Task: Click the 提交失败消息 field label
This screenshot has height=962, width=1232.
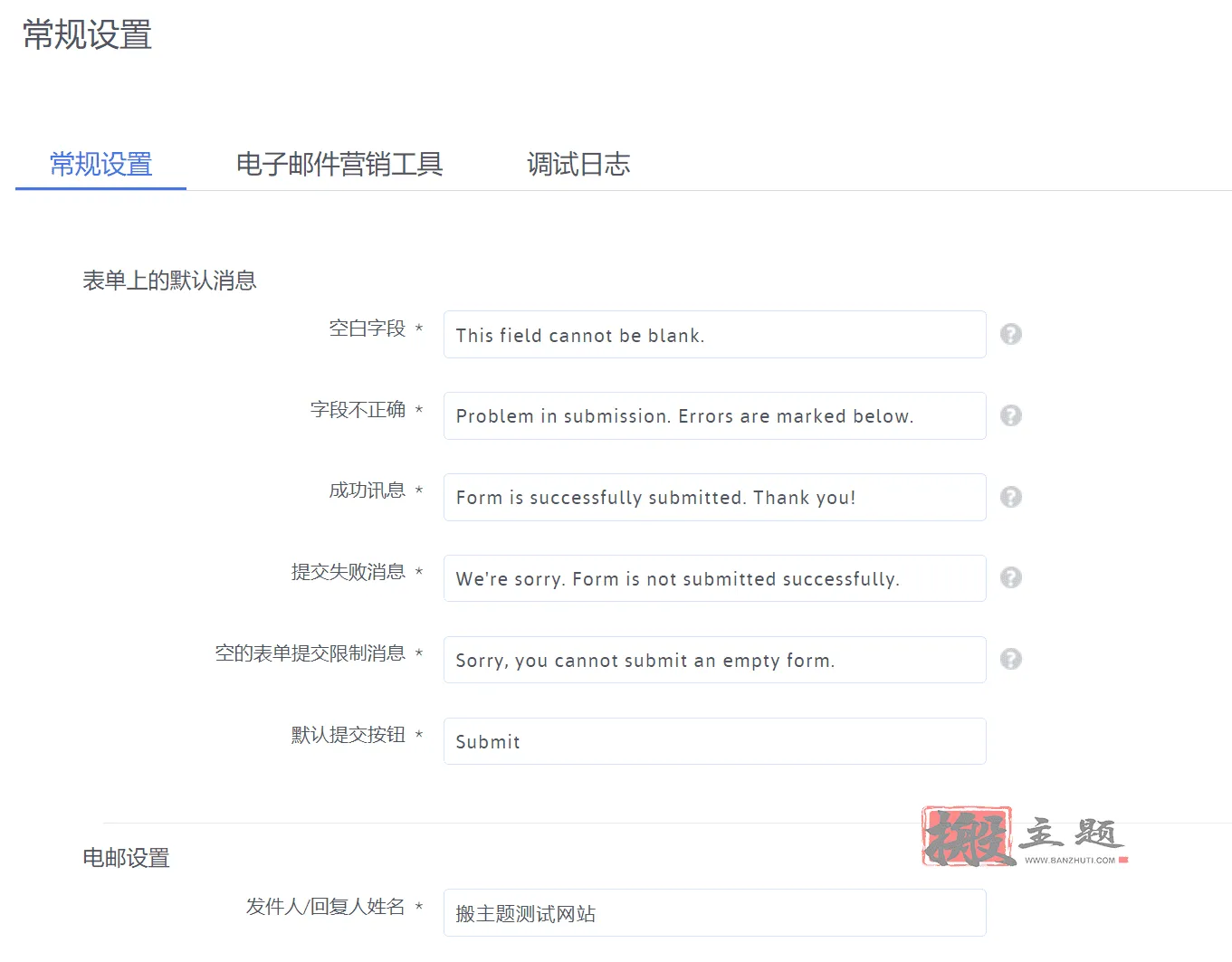Action: [x=349, y=572]
